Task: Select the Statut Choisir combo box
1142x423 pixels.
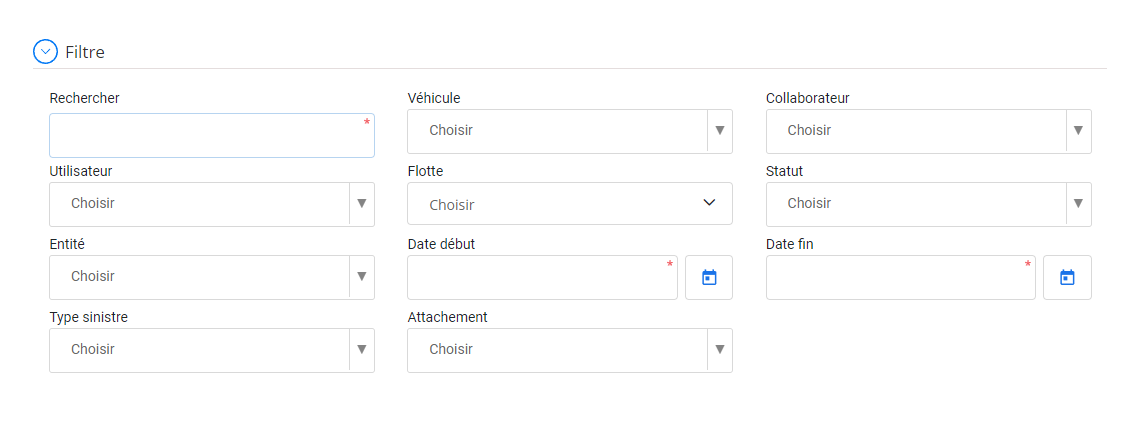Action: (x=929, y=205)
